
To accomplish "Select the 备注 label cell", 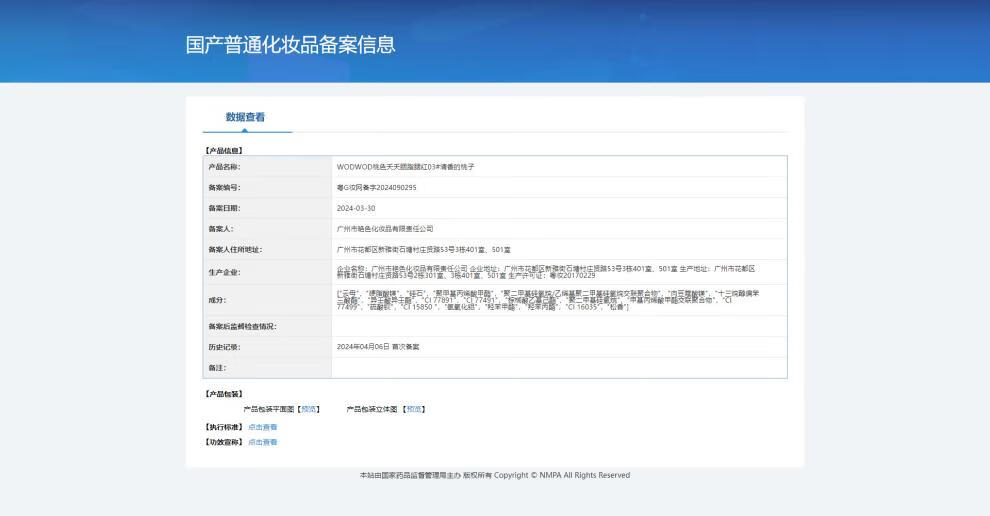I will point(267,368).
